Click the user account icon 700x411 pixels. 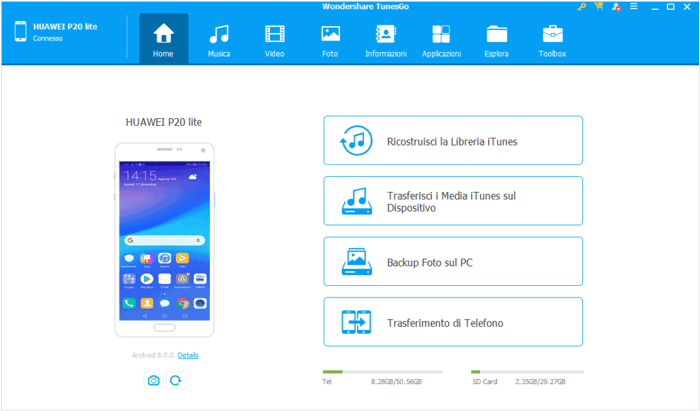[614, 7]
